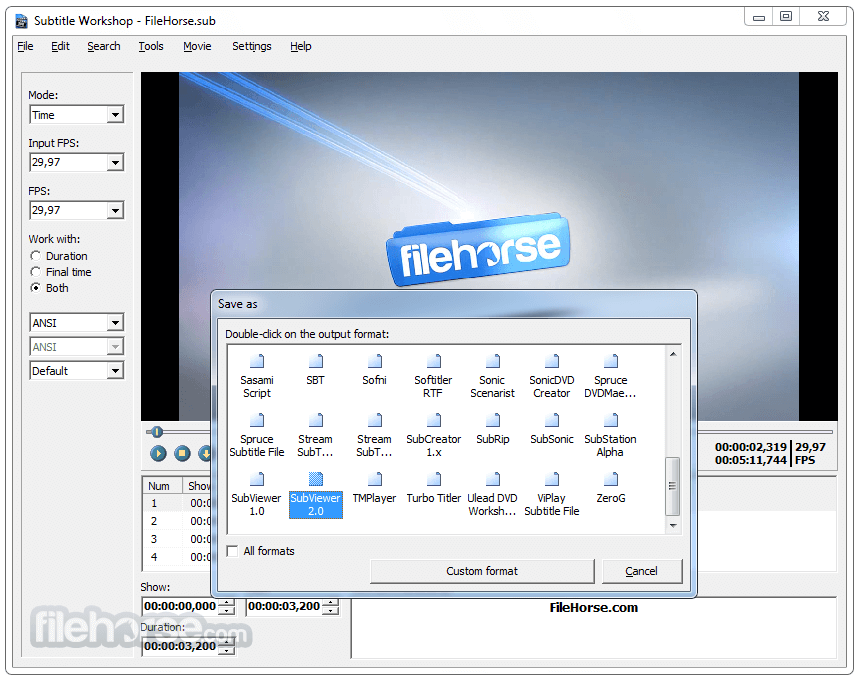Select the SubViewer 1.0 format icon

(257, 479)
